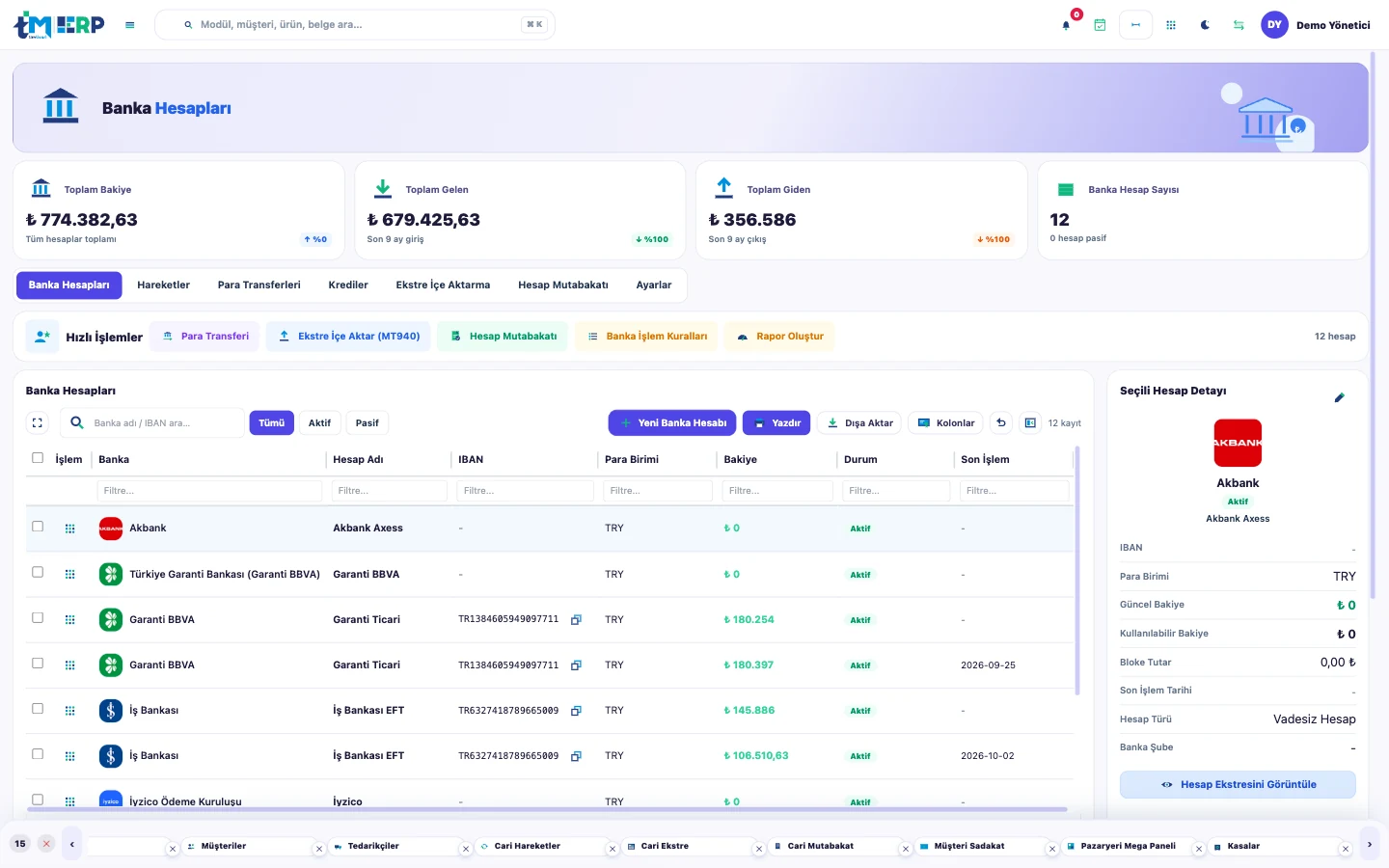Filter accounts by Pasif

368,422
